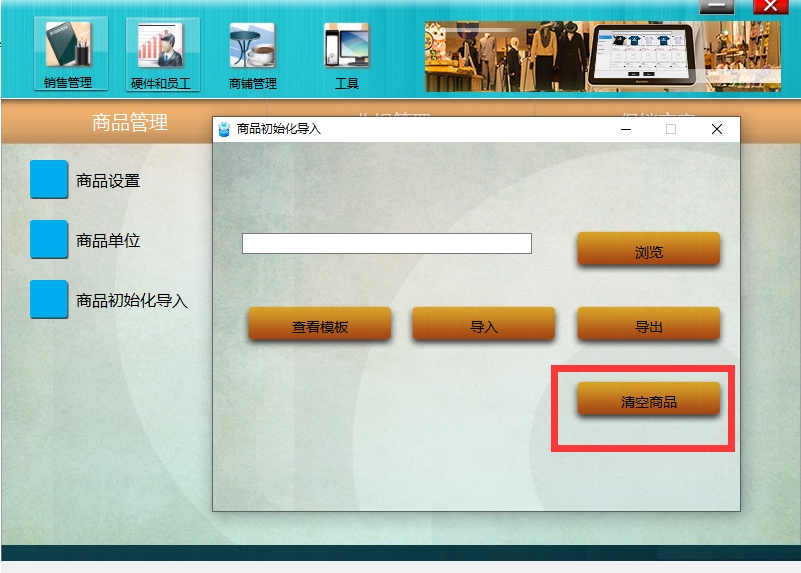The width and height of the screenshot is (801, 573).
Task: Minimize the 商品初始化导入 dialog
Action: (626, 129)
